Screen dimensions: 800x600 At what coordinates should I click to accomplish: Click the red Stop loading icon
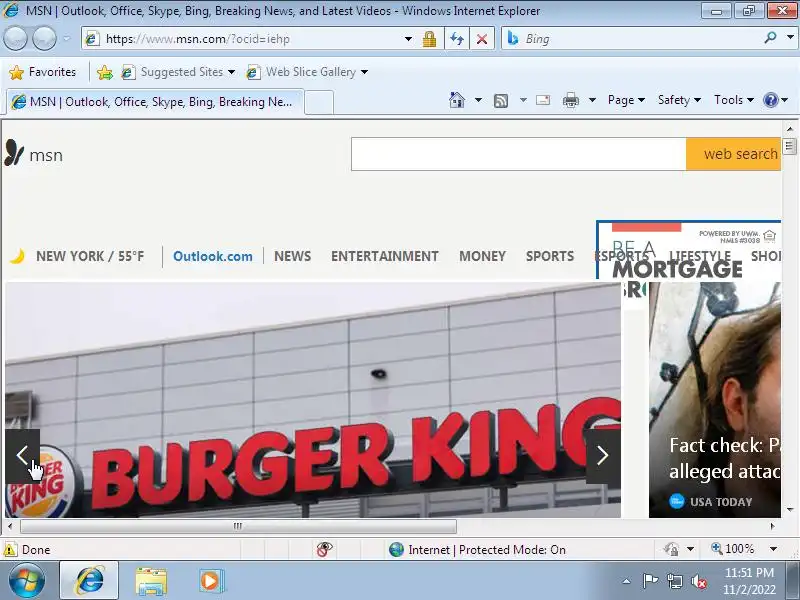(481, 39)
